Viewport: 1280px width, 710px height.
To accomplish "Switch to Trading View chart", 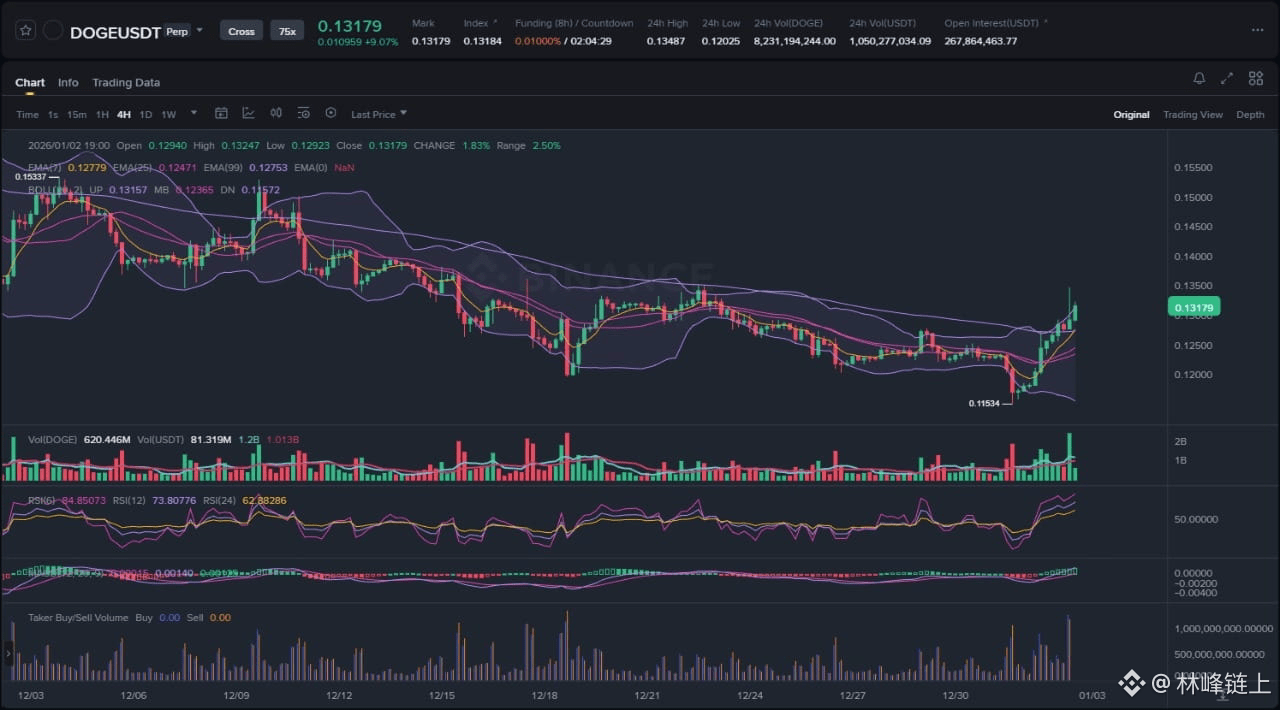I will point(1192,114).
